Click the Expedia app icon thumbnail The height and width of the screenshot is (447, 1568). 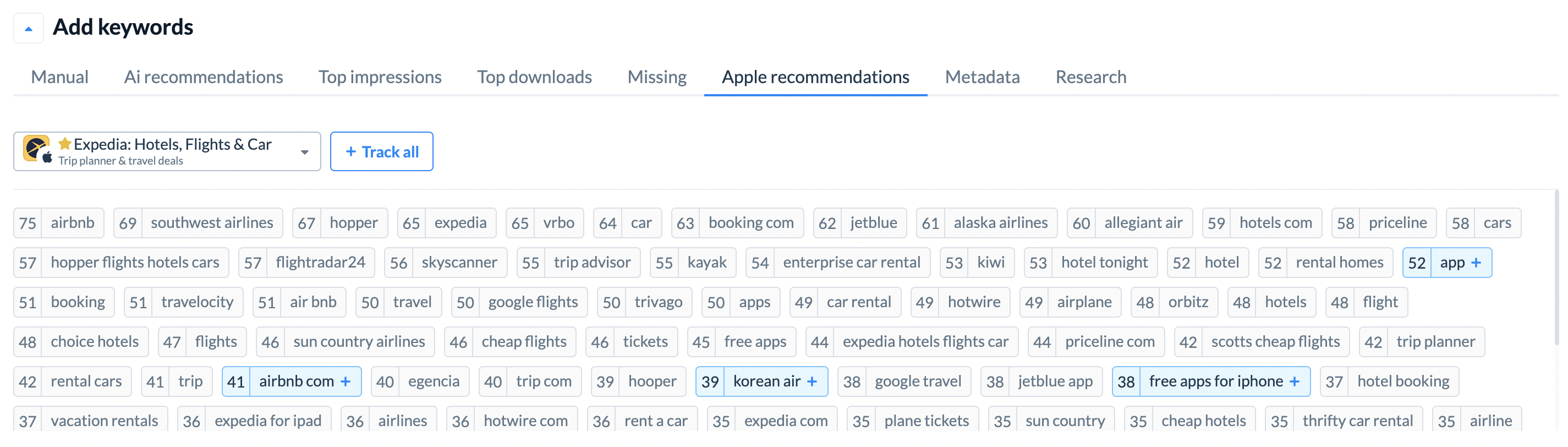pos(36,149)
